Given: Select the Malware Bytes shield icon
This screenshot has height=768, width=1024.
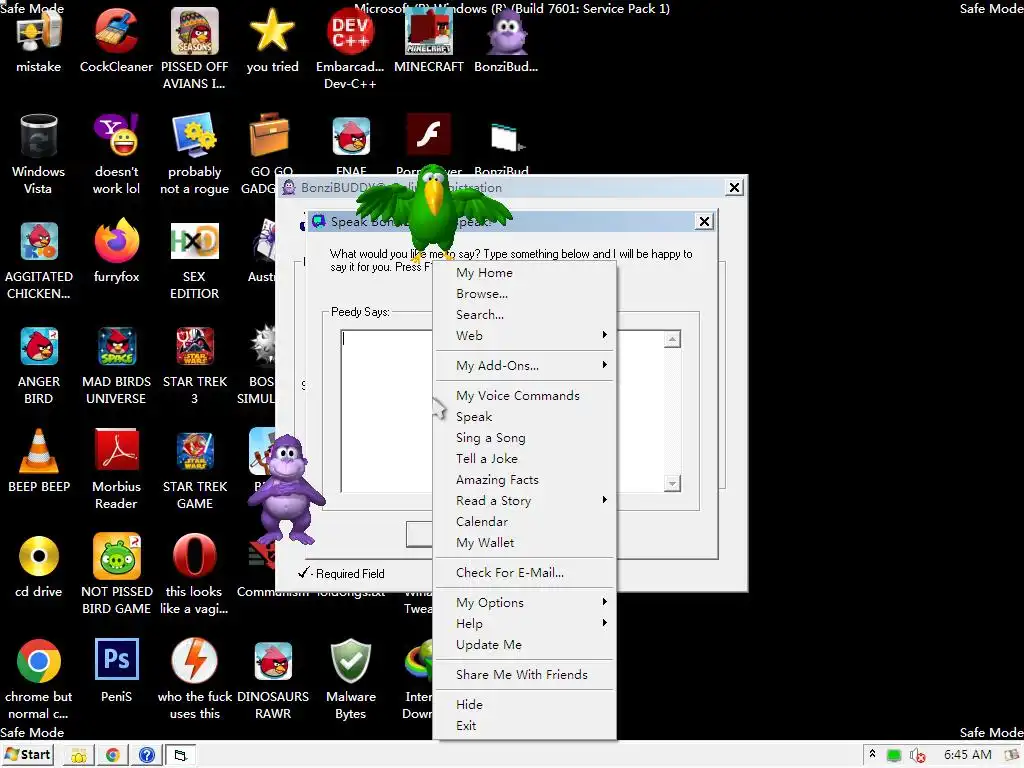Looking at the screenshot, I should (x=351, y=679).
